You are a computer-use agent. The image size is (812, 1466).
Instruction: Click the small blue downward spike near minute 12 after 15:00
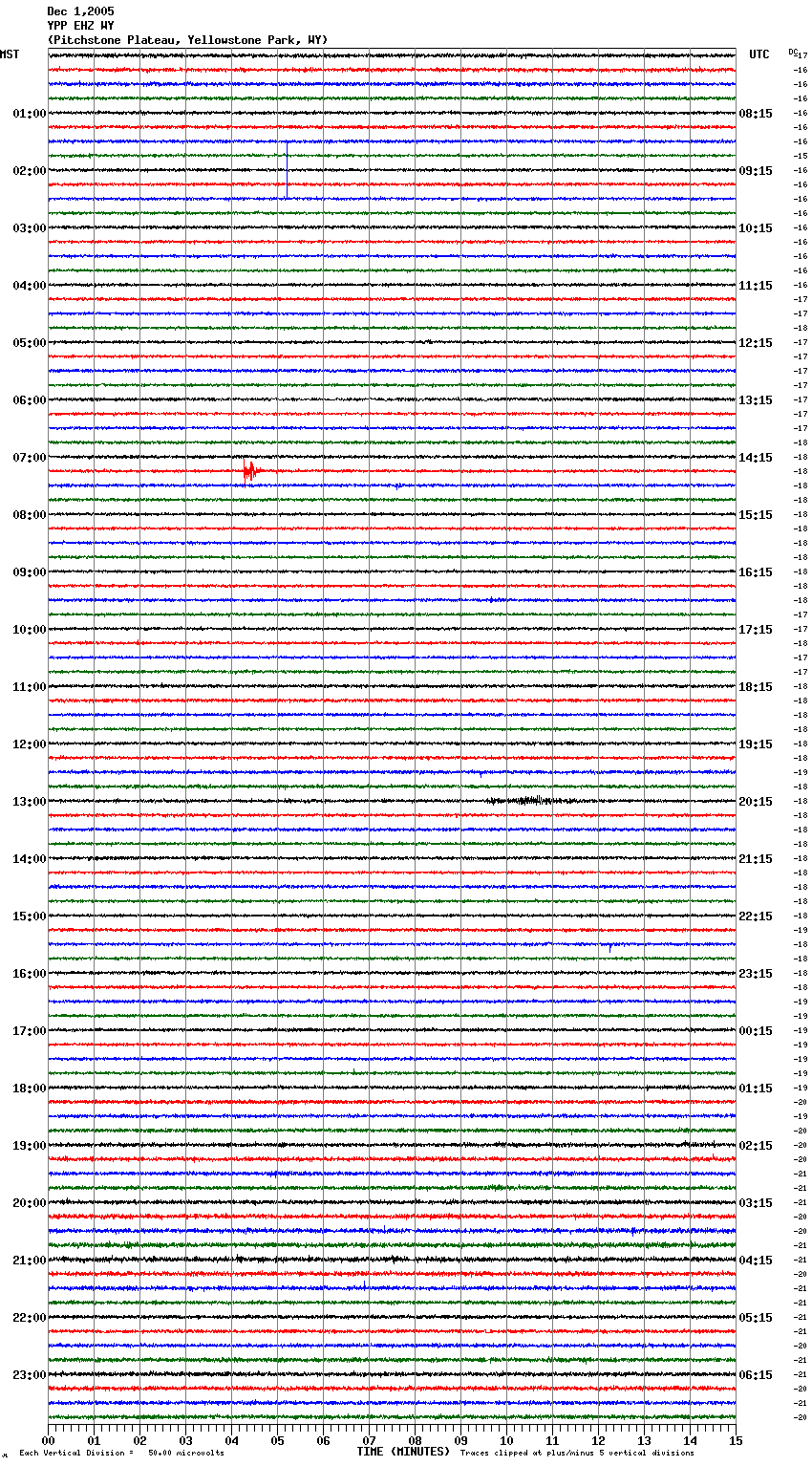[x=610, y=947]
